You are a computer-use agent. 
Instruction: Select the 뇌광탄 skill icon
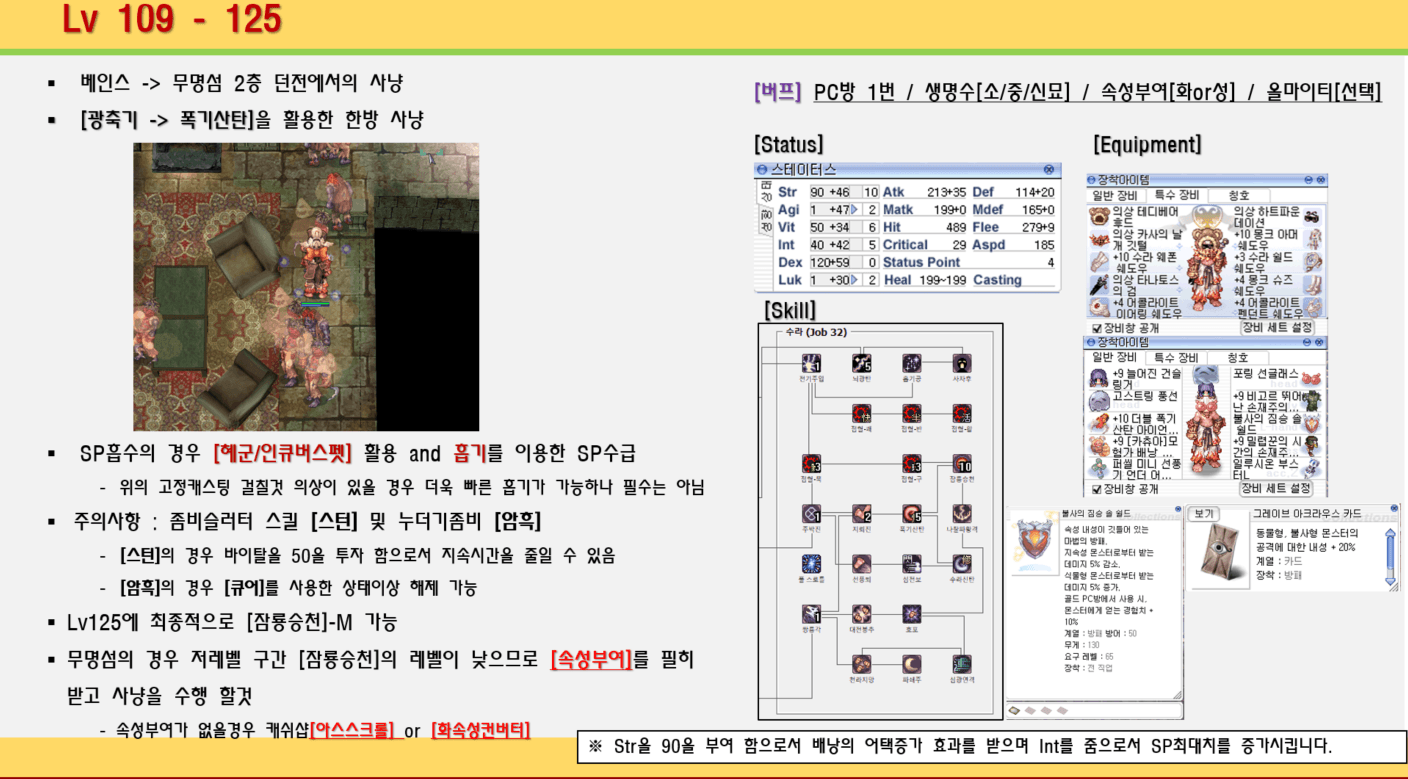(861, 363)
